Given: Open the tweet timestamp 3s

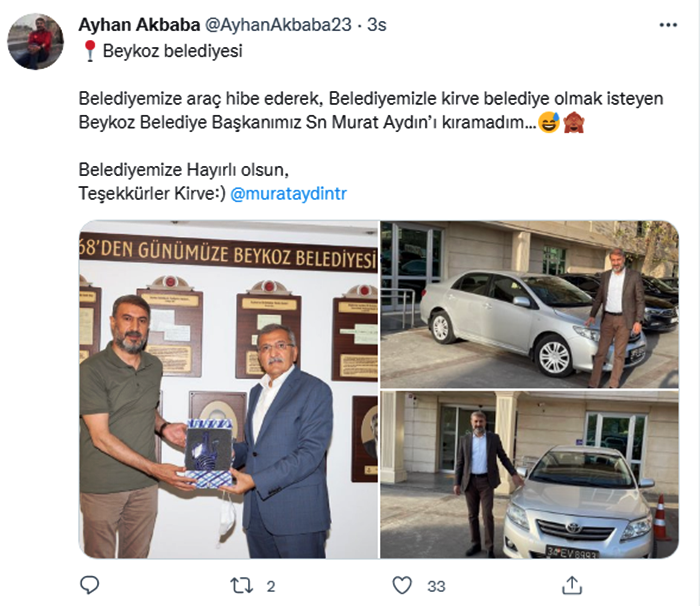Looking at the screenshot, I should click(x=377, y=25).
